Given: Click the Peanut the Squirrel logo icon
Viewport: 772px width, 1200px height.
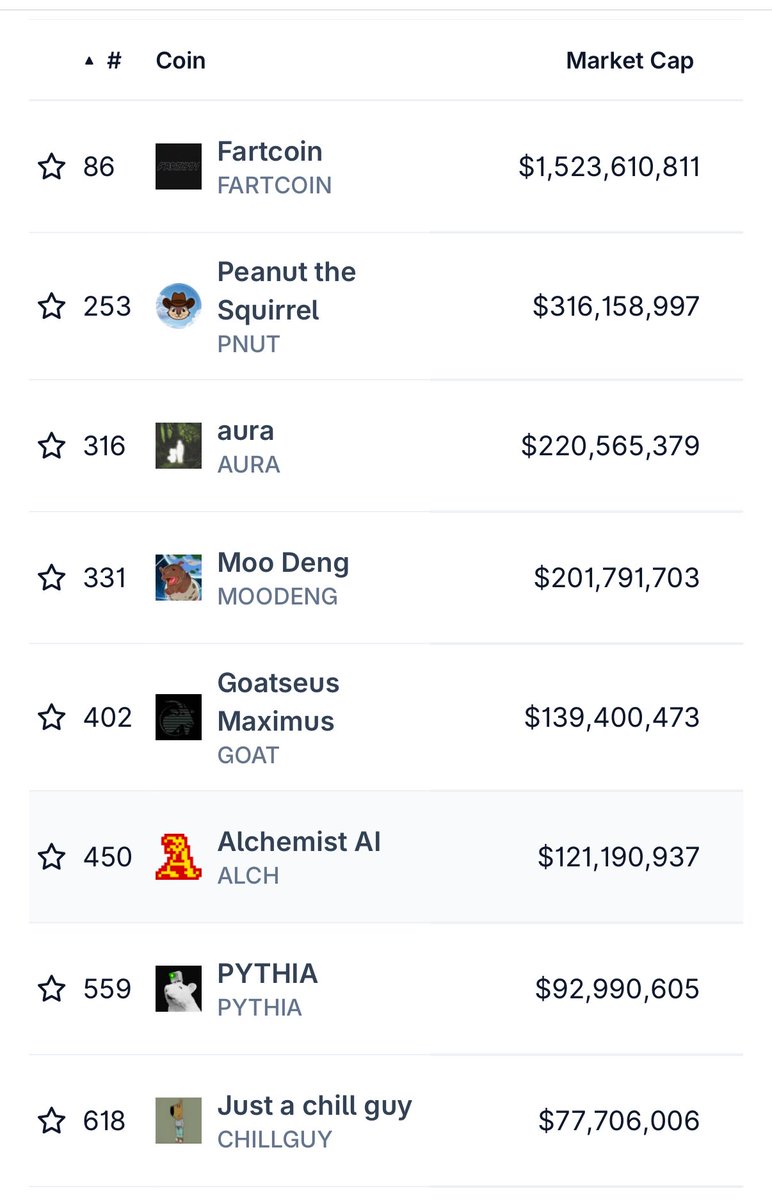Looking at the screenshot, I should 179,306.
